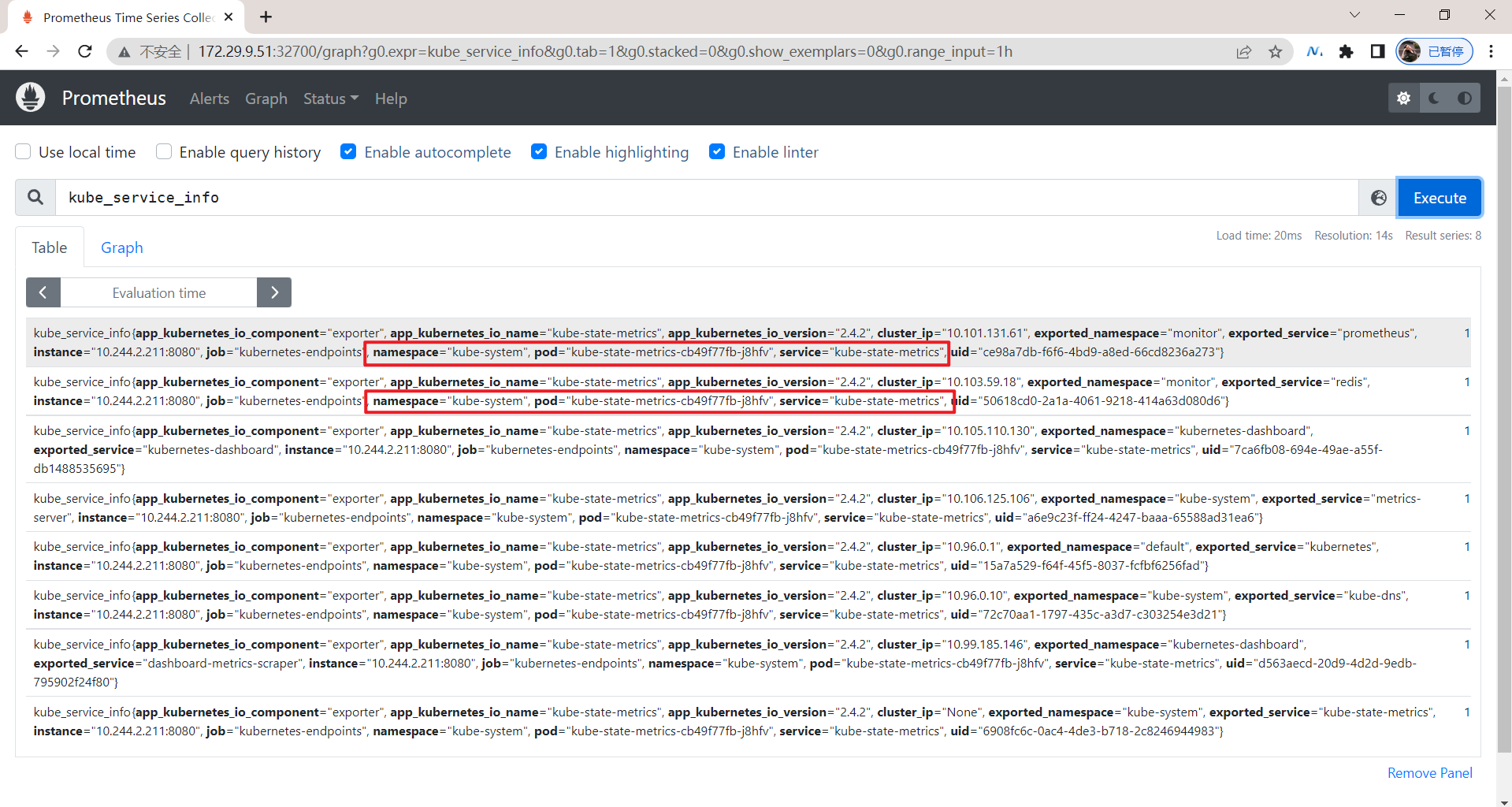
Task: Click the Prometheus brand title link
Action: 114,98
